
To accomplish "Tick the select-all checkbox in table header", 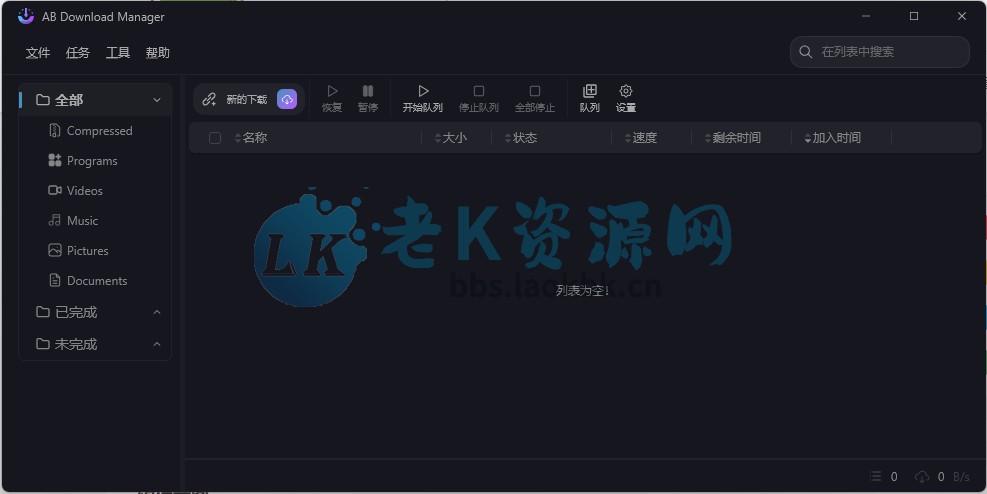I will pos(215,138).
